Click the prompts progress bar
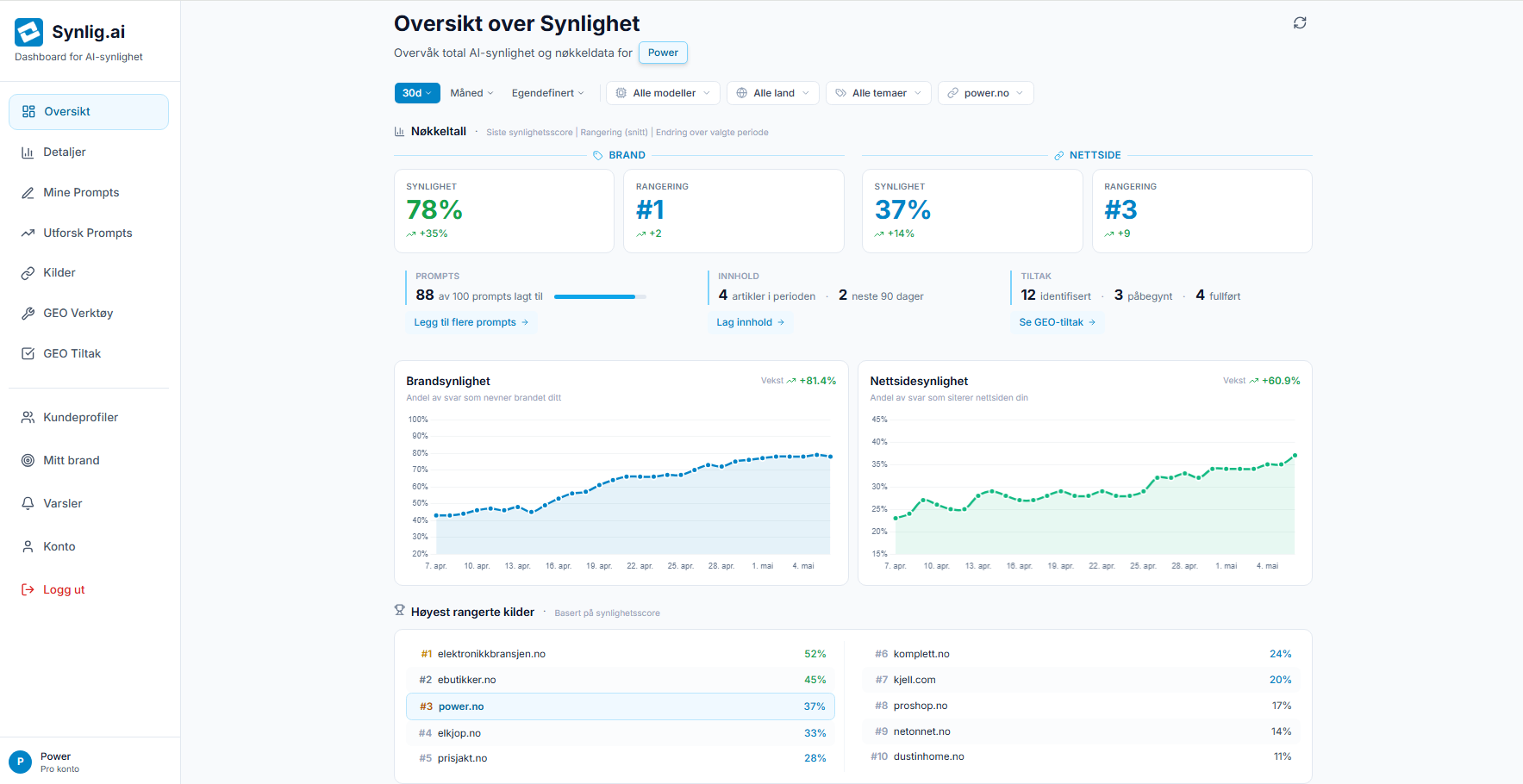This screenshot has width=1523, height=784. 600,296
